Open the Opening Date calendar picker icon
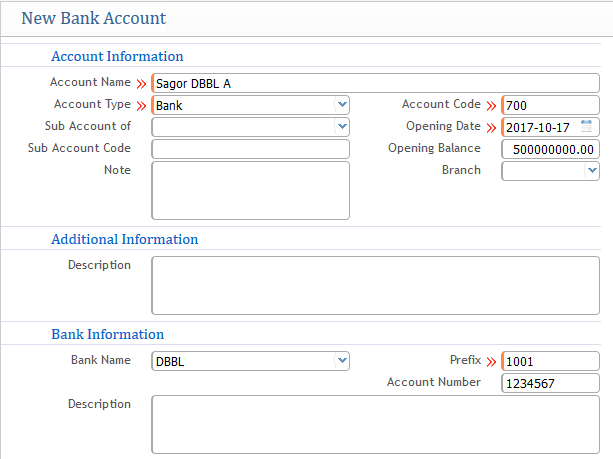Image resolution: width=613 pixels, height=459 pixels. coord(586,127)
